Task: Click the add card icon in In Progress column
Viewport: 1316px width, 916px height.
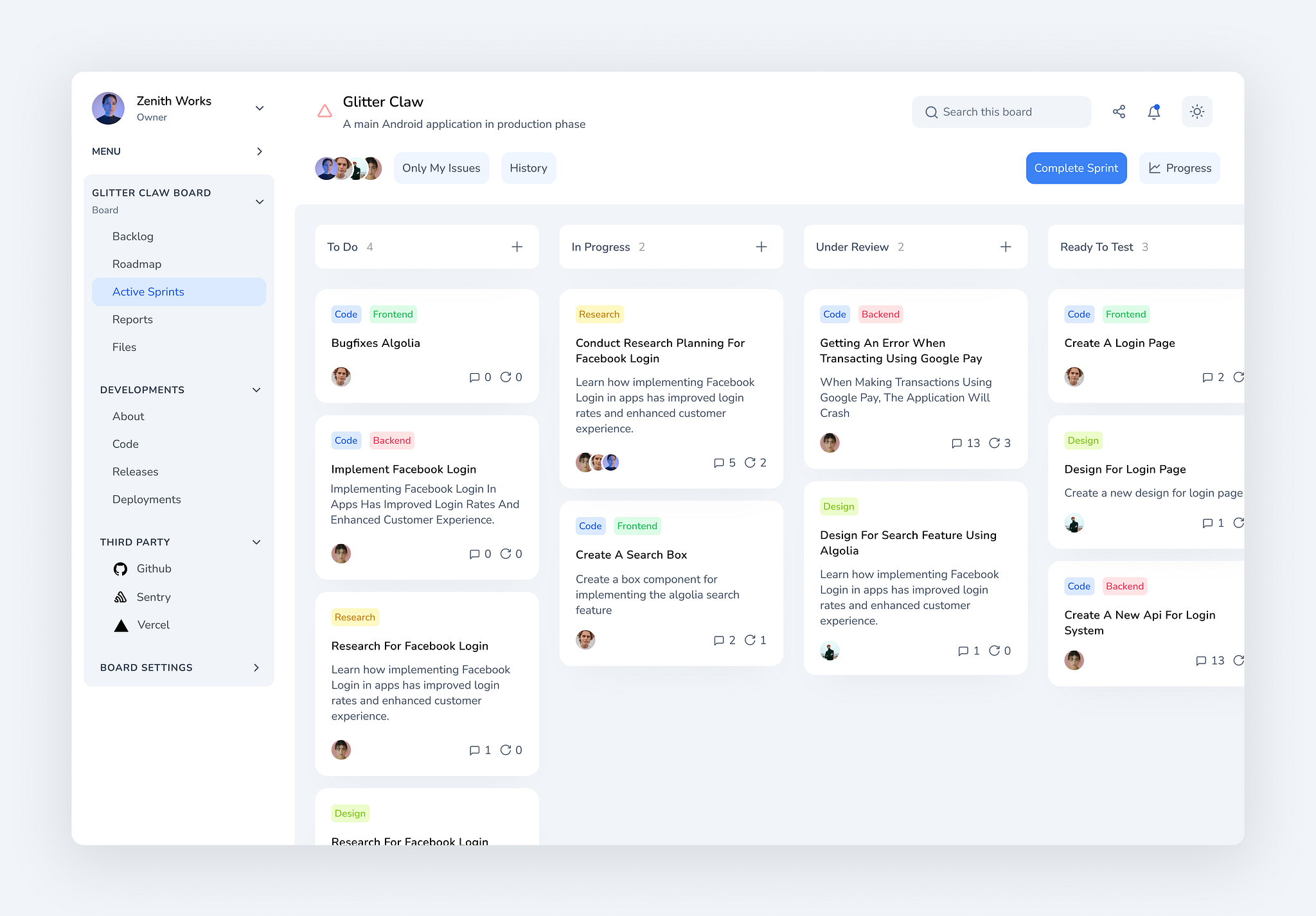Action: pos(761,246)
